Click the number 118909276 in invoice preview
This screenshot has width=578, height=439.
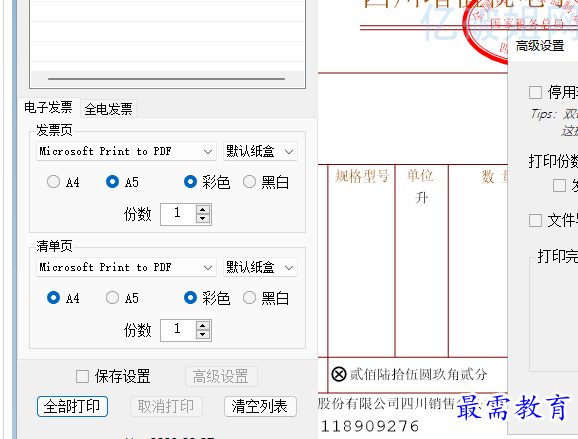(370, 426)
